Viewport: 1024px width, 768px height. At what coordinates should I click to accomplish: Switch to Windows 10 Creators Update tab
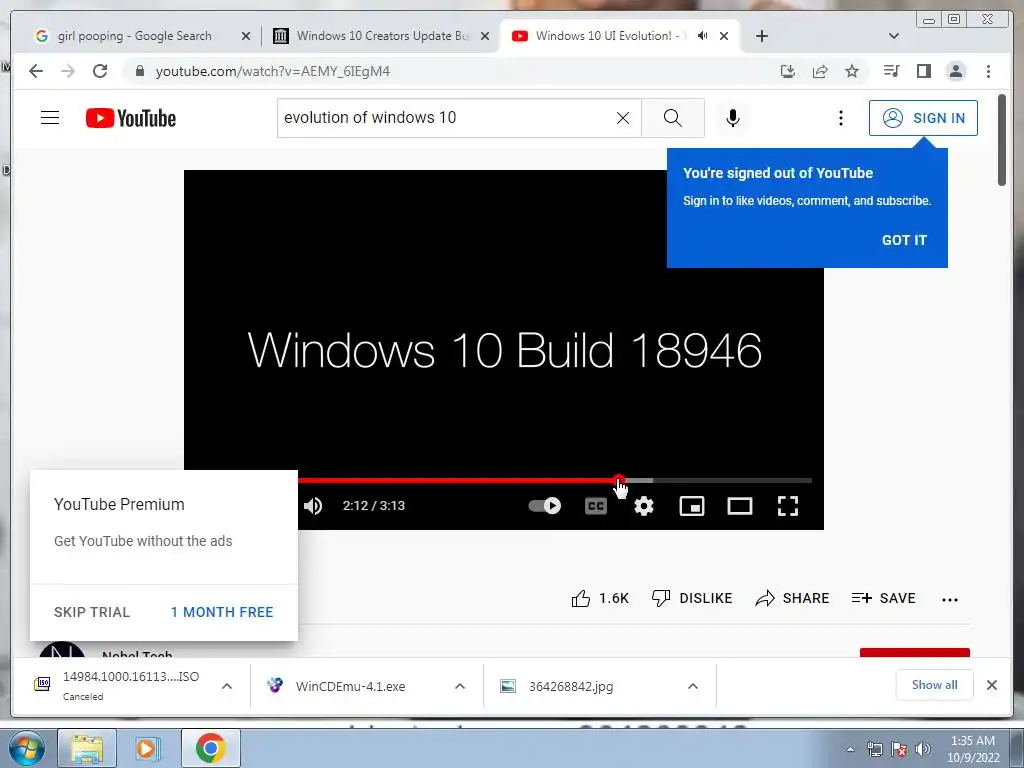(x=383, y=36)
